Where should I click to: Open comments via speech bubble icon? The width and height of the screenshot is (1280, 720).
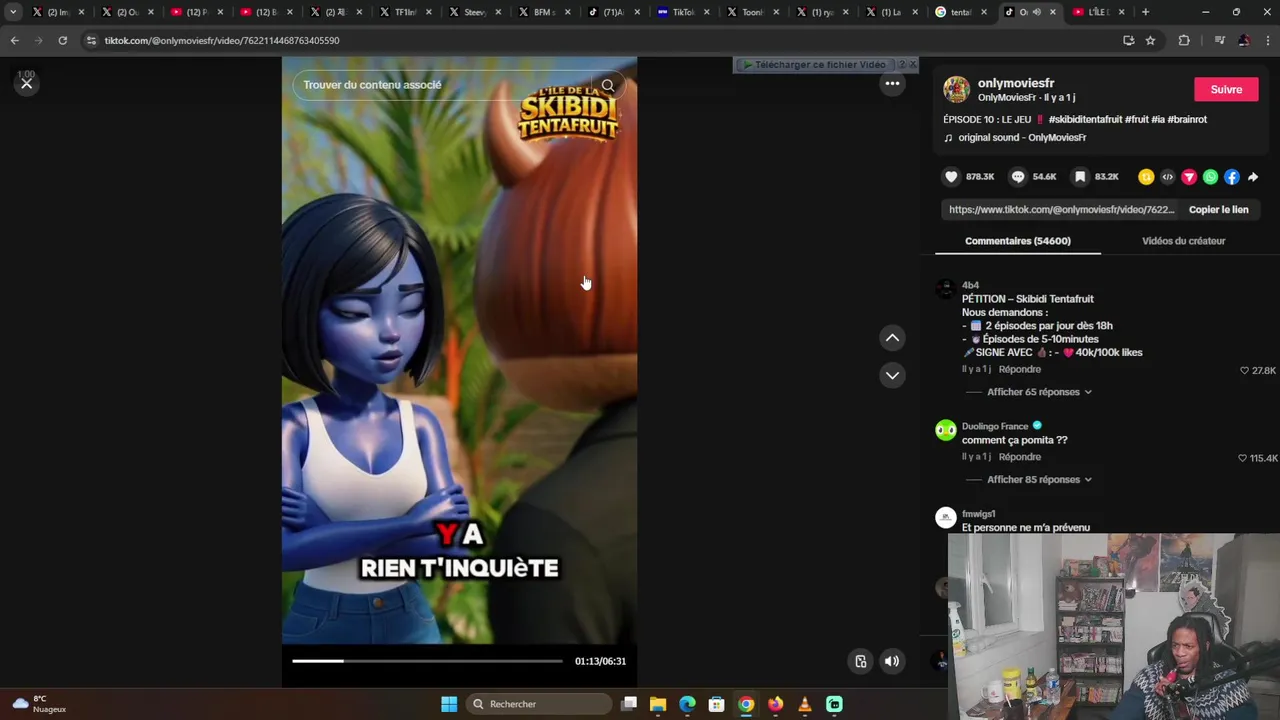[1018, 177]
